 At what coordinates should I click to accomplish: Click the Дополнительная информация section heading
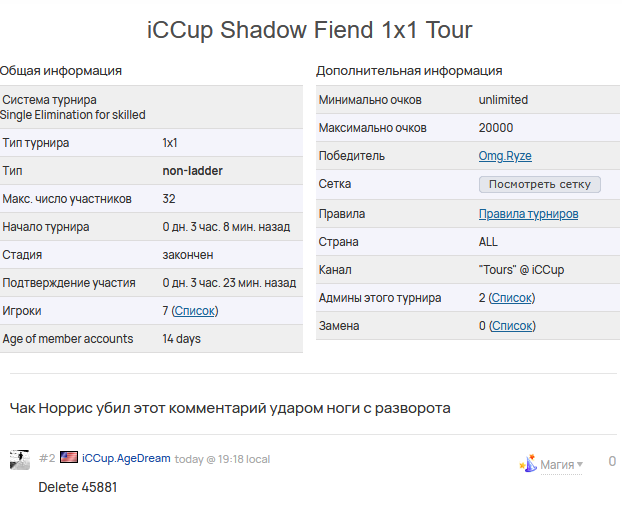[409, 71]
